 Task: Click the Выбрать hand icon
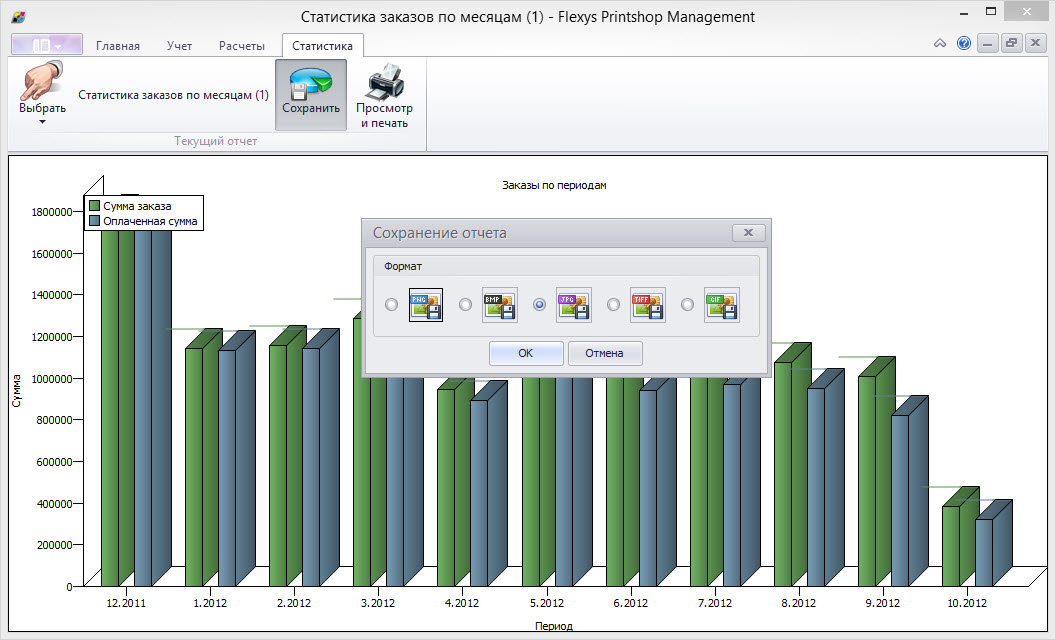(x=42, y=81)
